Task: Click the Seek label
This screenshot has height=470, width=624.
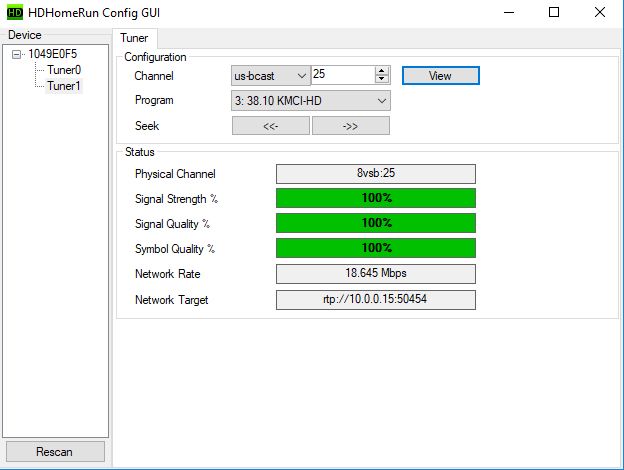Action: (147, 126)
